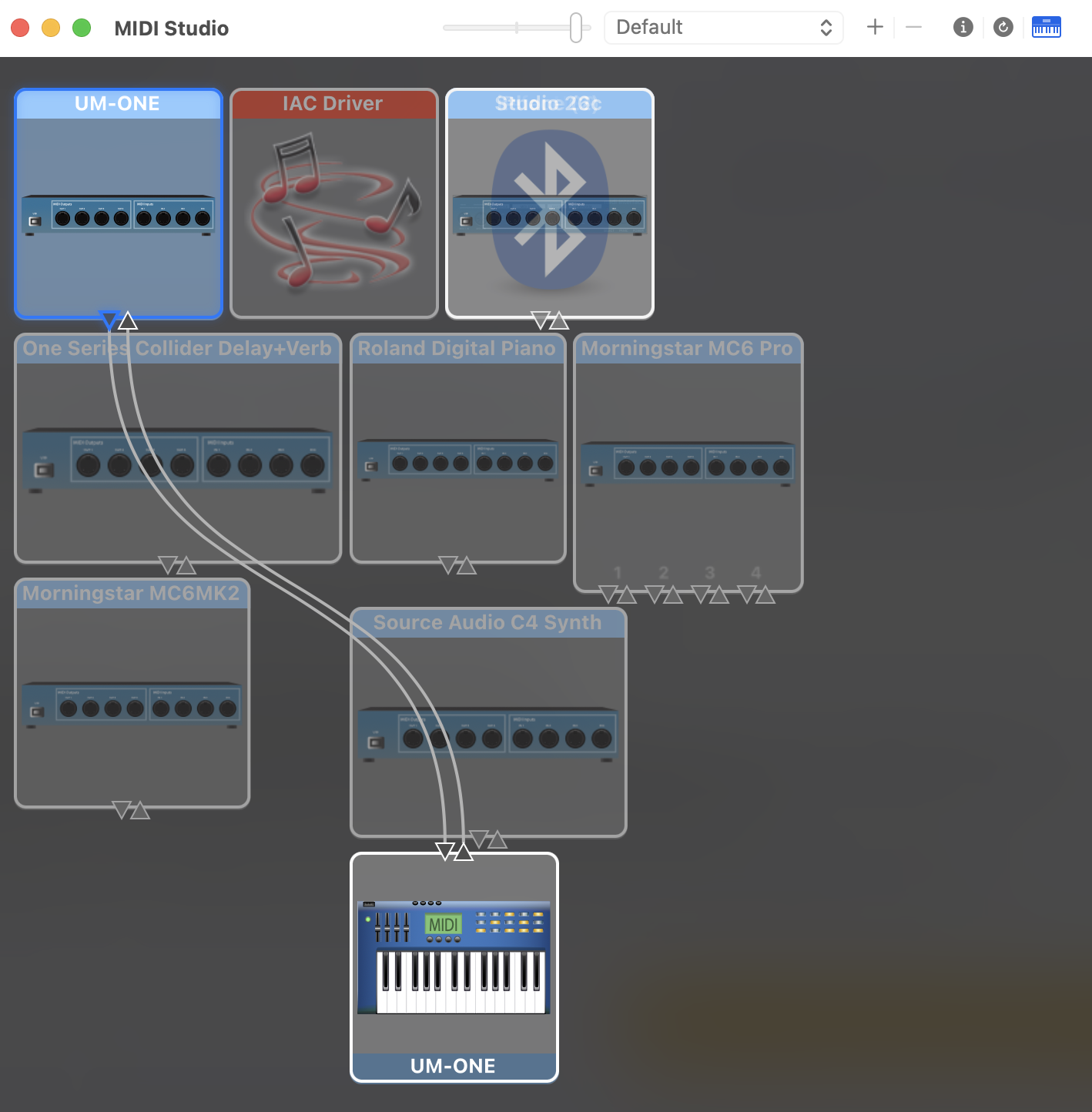Viewport: 1092px width, 1112px height.
Task: Select the Morningstar MC6 Pro device
Action: click(x=688, y=463)
